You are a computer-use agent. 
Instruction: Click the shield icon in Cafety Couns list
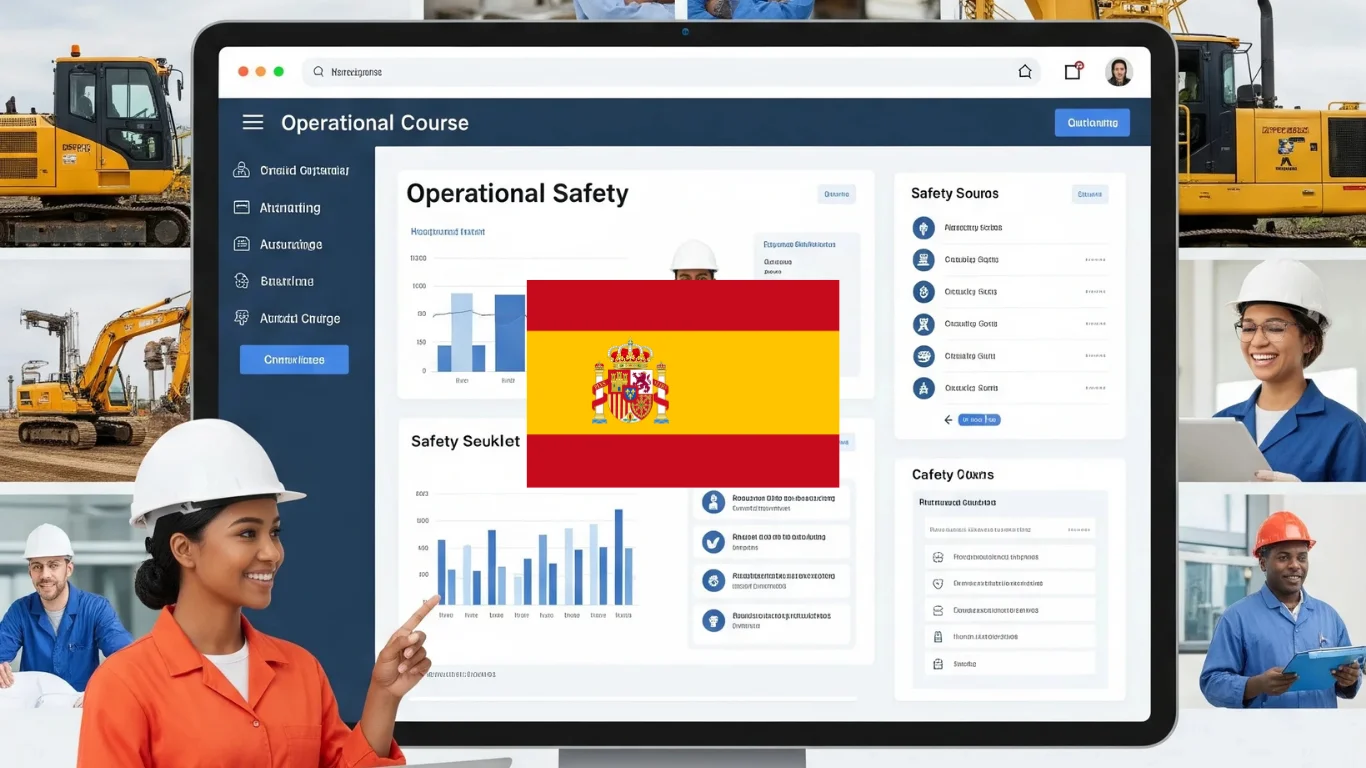coord(937,584)
